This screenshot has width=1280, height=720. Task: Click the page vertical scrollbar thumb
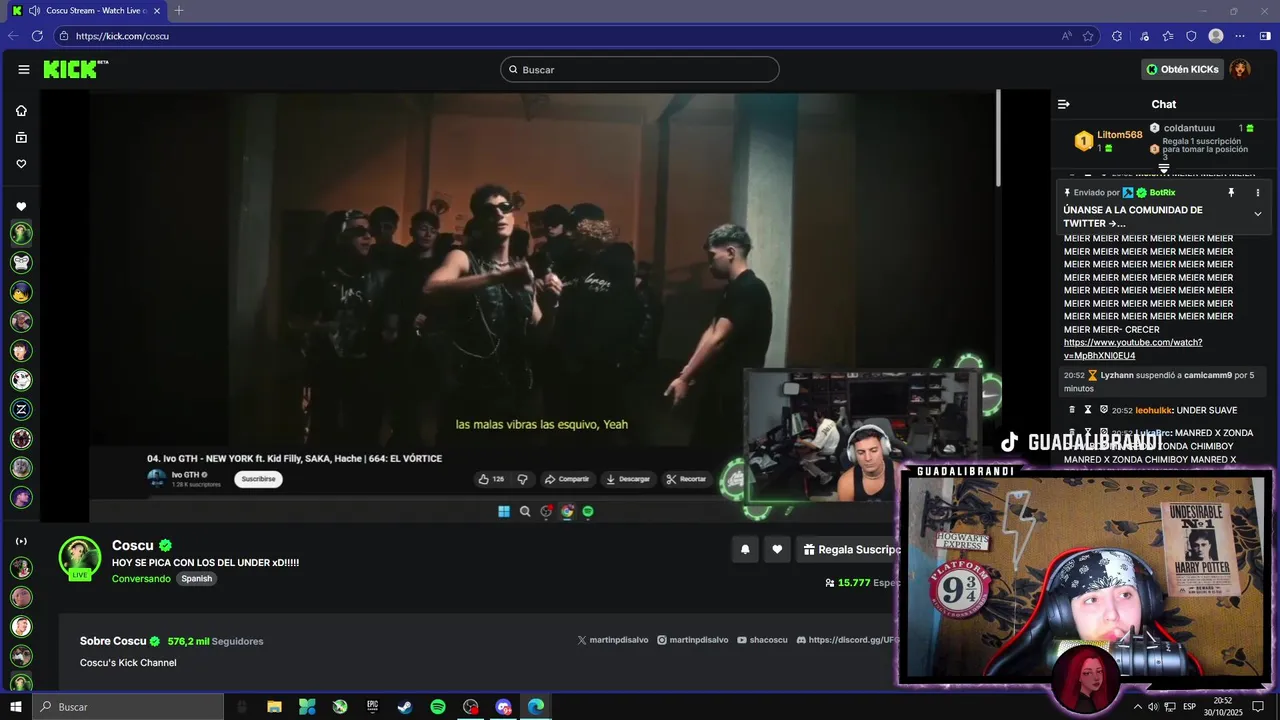click(x=998, y=138)
